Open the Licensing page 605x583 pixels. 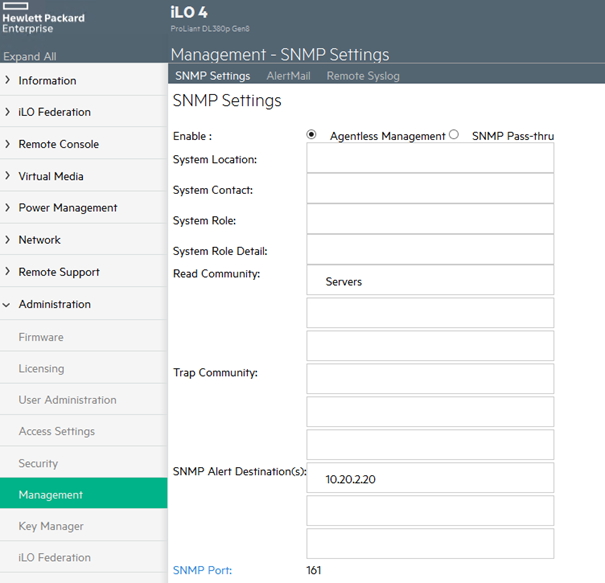(x=41, y=368)
